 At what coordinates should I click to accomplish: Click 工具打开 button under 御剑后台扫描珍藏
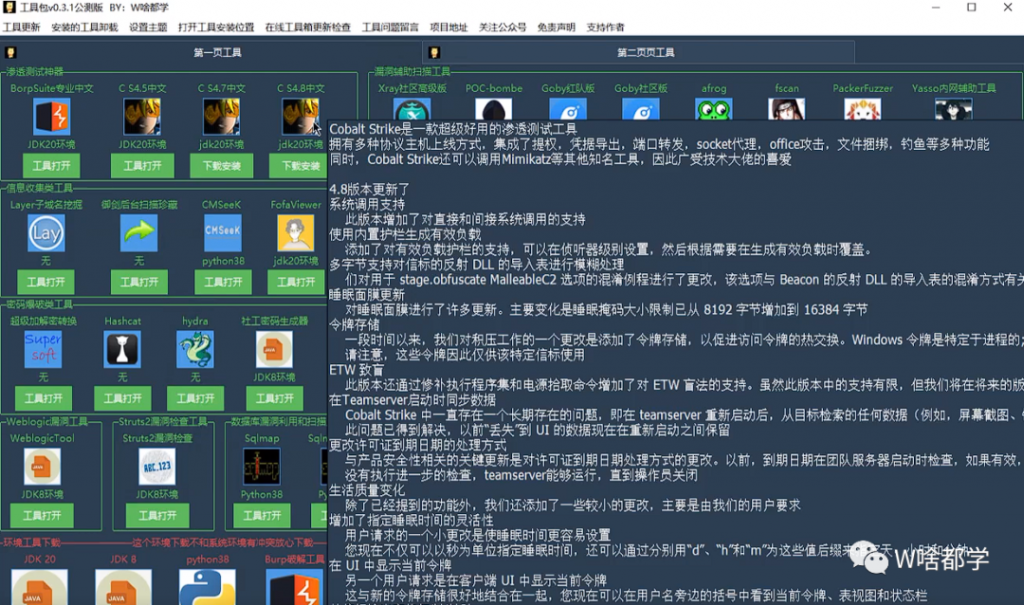click(x=139, y=282)
